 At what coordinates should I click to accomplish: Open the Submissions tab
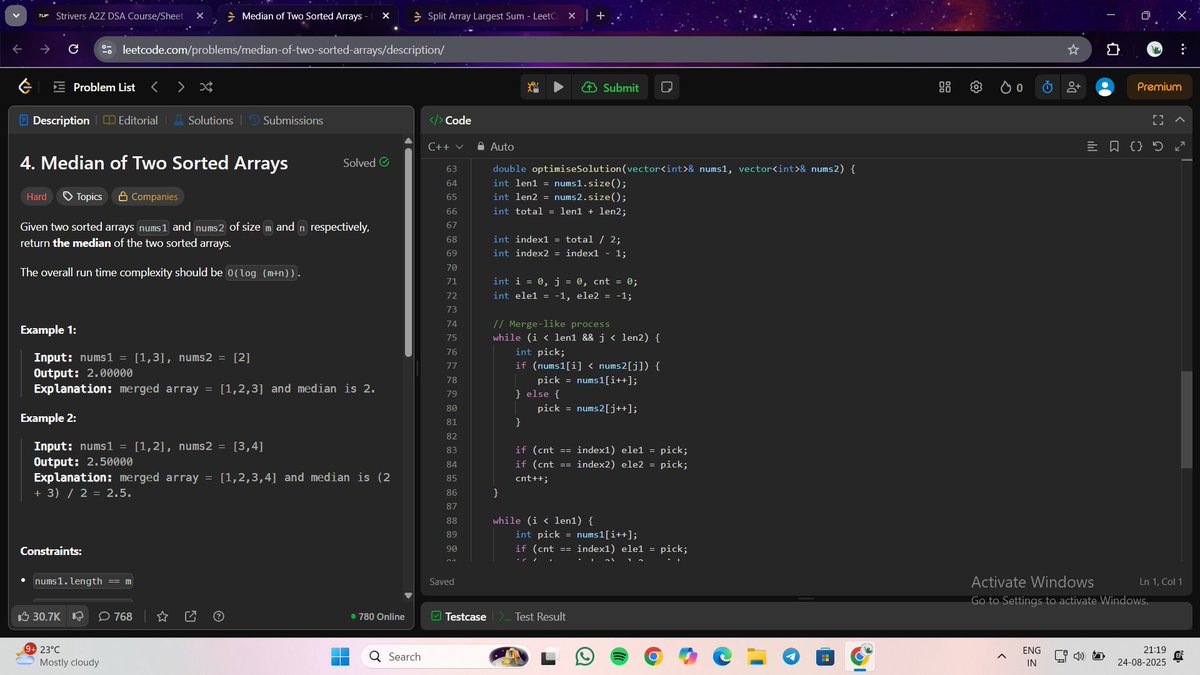(286, 120)
